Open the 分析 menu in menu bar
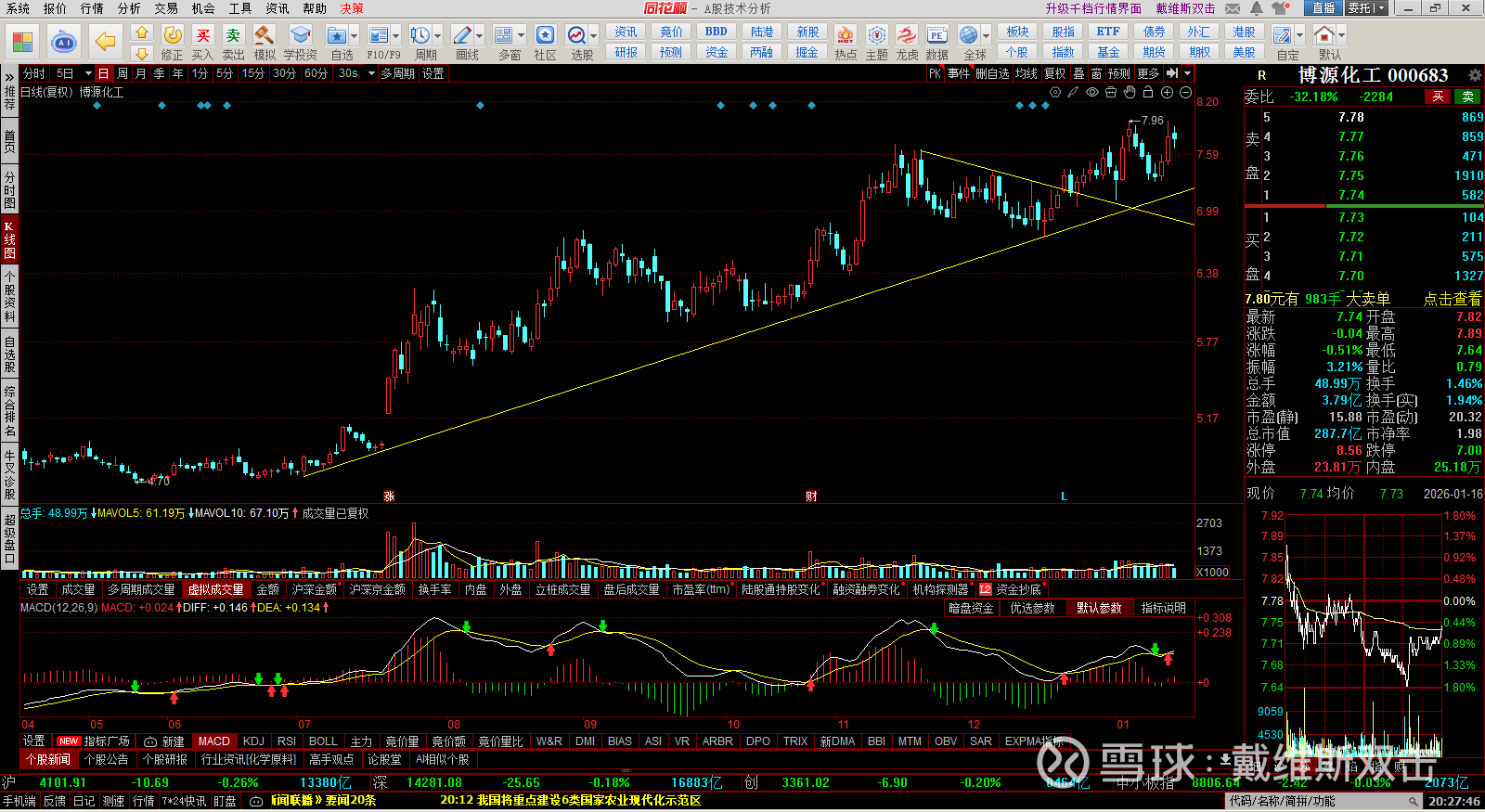Screen dimensions: 1485x812 coord(129,8)
